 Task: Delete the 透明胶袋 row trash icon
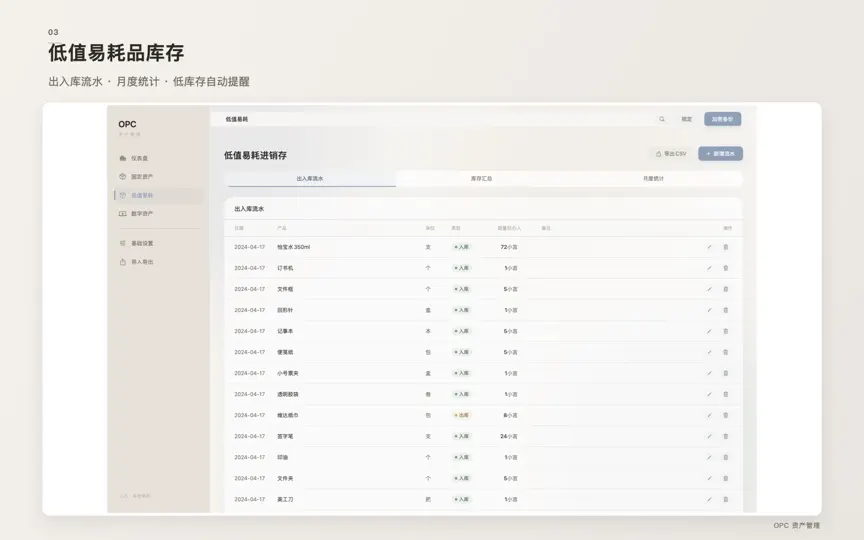point(726,394)
